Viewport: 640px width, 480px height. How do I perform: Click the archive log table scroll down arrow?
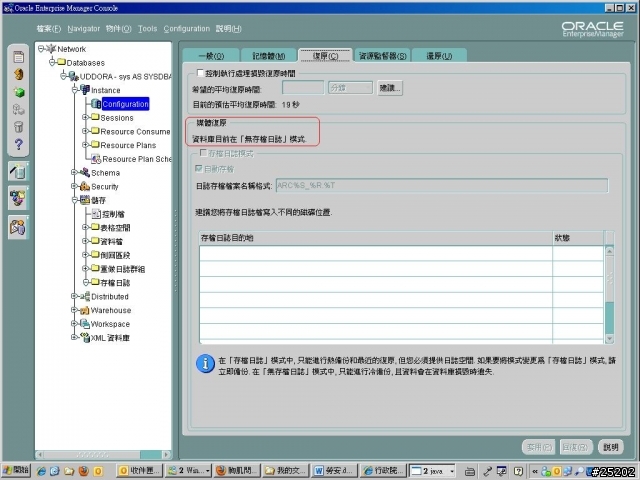[609, 339]
